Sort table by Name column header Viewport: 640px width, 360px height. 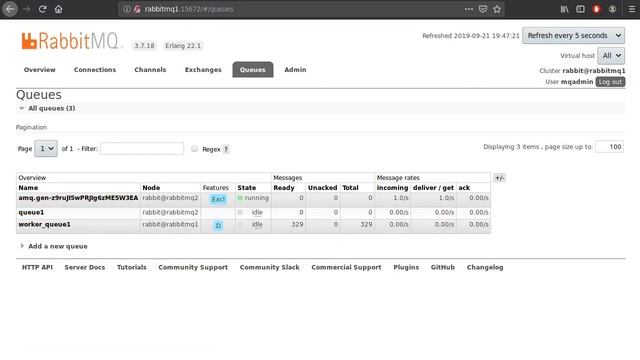pyautogui.click(x=28, y=188)
